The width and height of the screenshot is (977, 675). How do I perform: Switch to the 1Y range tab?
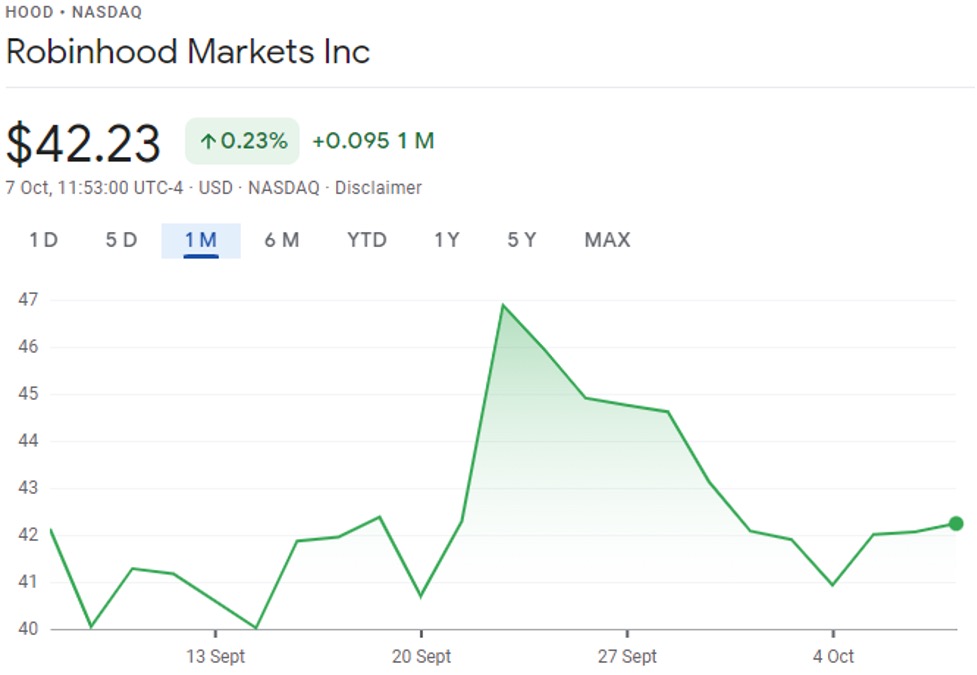tap(447, 240)
